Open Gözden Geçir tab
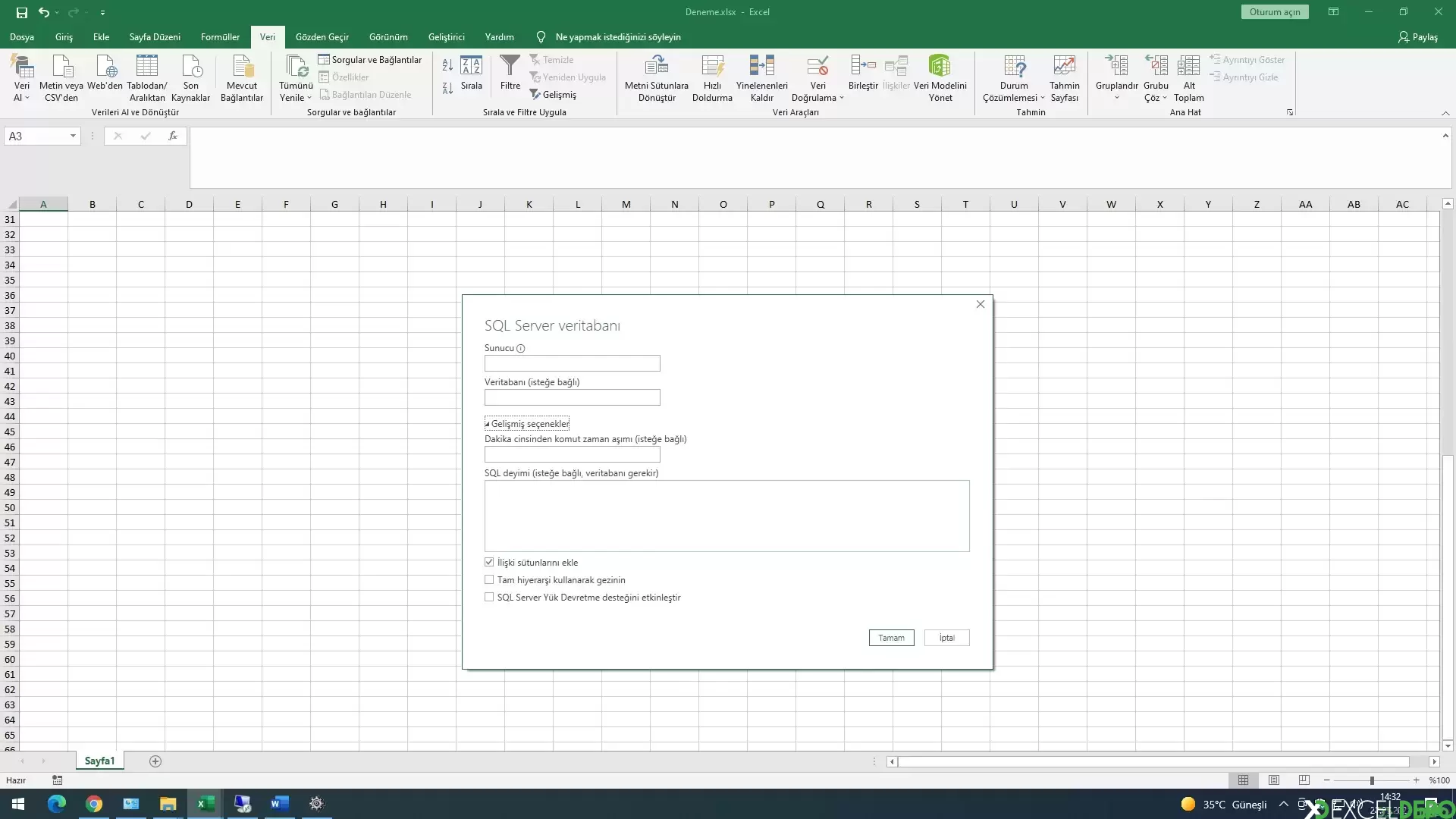The image size is (1456, 819). (322, 37)
